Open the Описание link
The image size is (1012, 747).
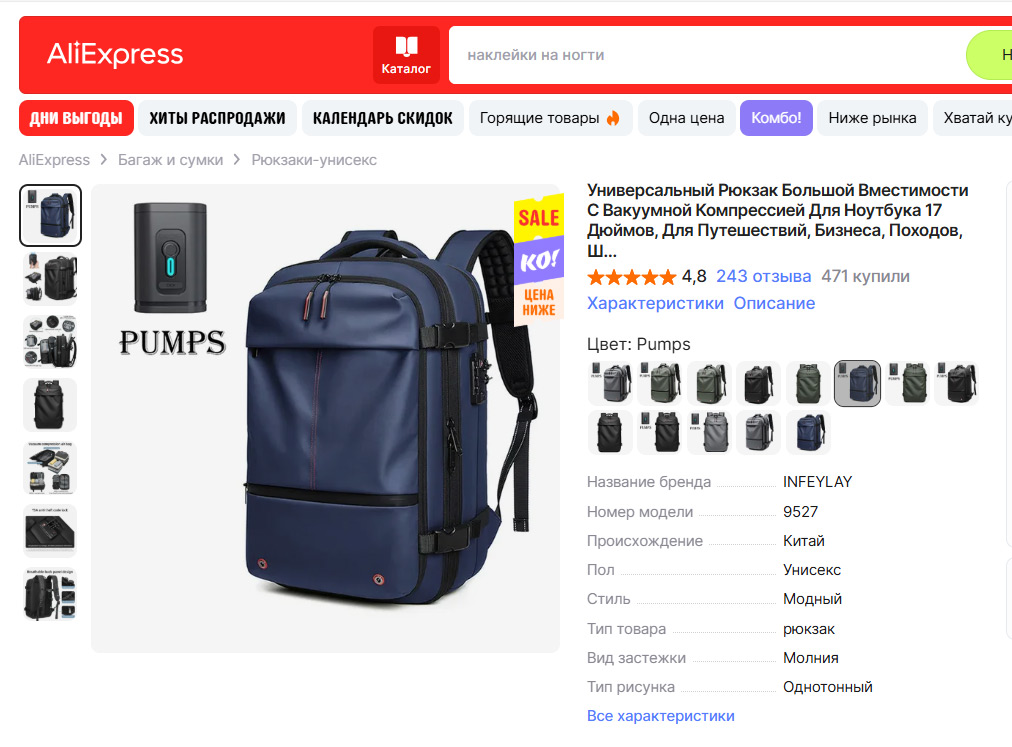[774, 303]
